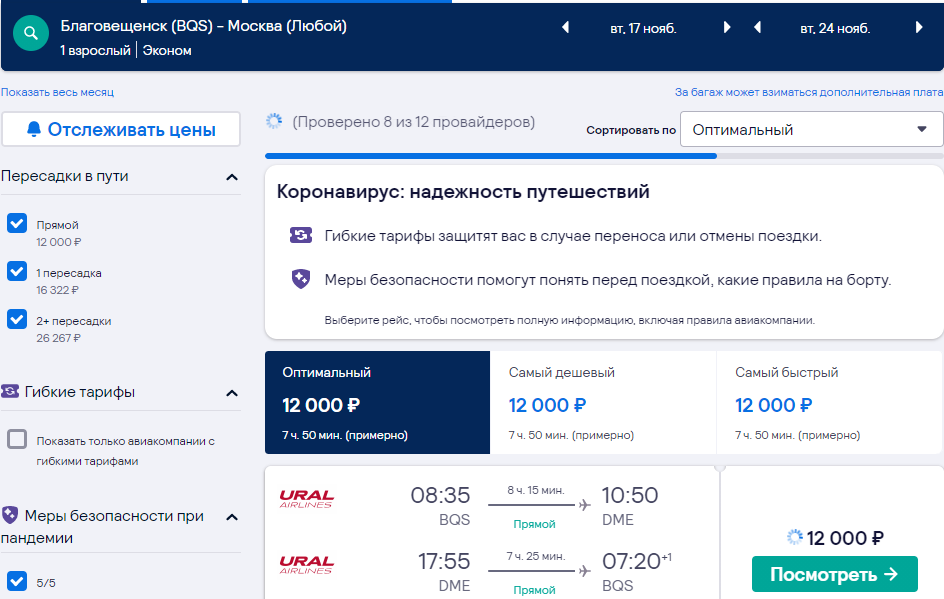The height and width of the screenshot is (599, 944).
Task: Open baggage fee notice link
Action: click(809, 92)
